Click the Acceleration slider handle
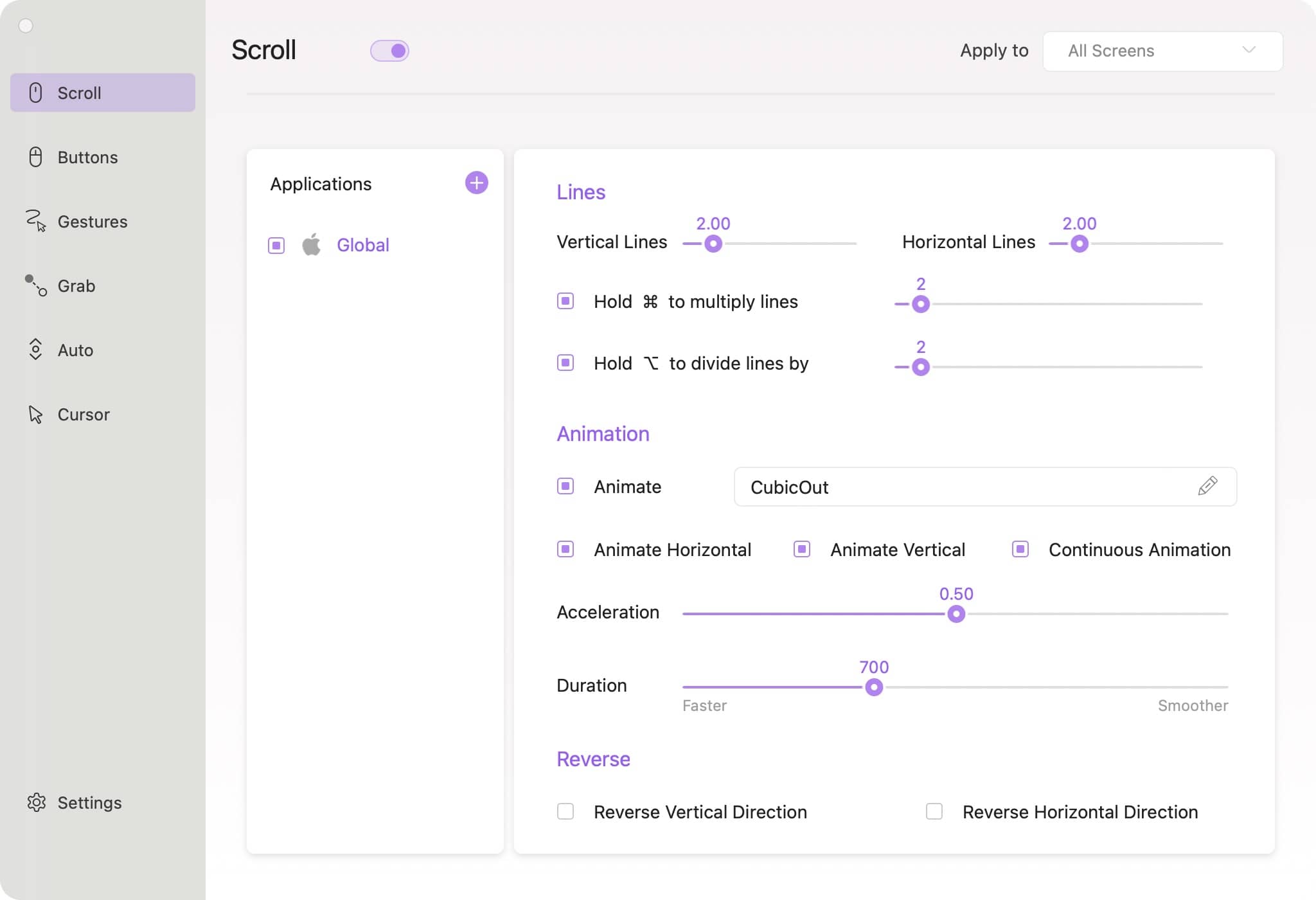1316x900 pixels. 956,614
